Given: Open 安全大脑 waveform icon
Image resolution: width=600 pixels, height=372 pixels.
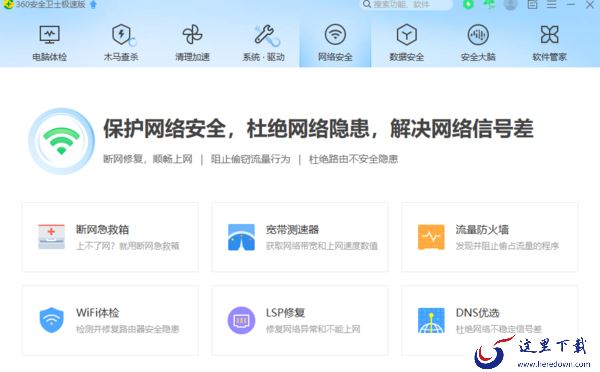Looking at the screenshot, I should click(478, 35).
